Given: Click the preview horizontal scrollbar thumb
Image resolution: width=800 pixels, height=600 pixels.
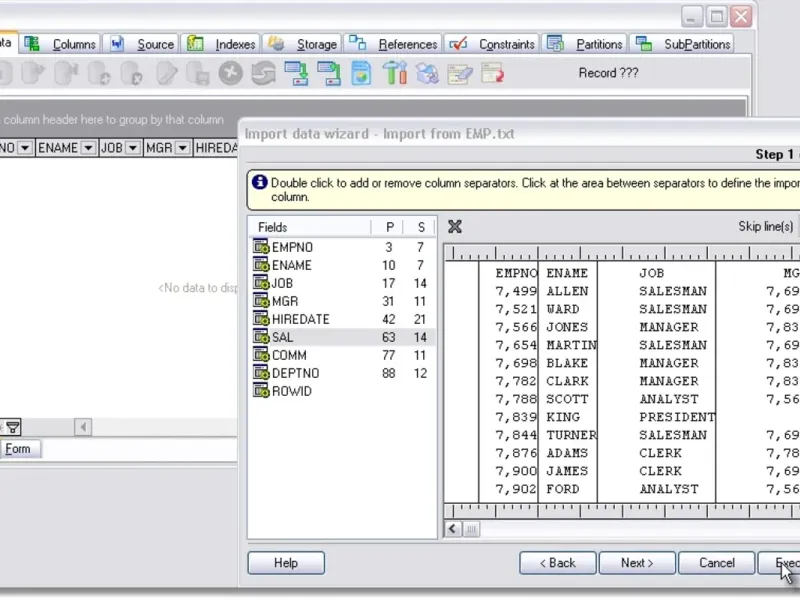Looking at the screenshot, I should (x=471, y=529).
